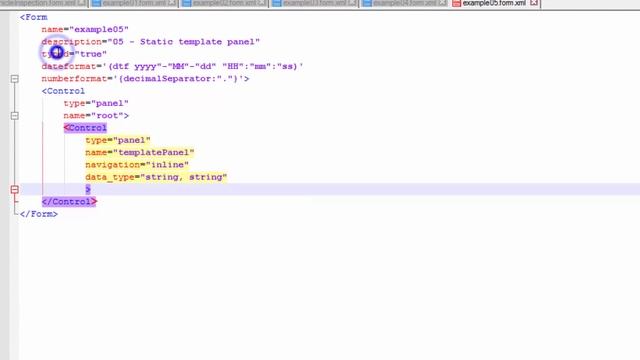Close the example02.form.xml tab
Screen dimensions: 640x360
click(x=262, y=3)
